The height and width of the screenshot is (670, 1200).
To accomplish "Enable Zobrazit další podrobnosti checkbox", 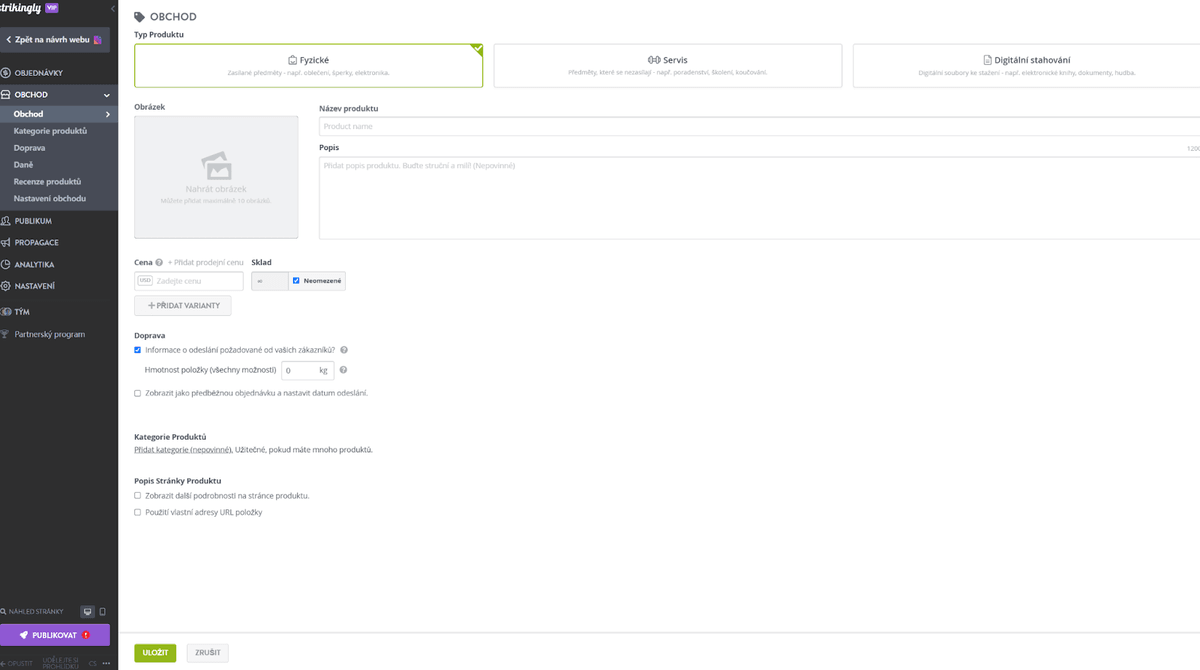I will coord(138,495).
